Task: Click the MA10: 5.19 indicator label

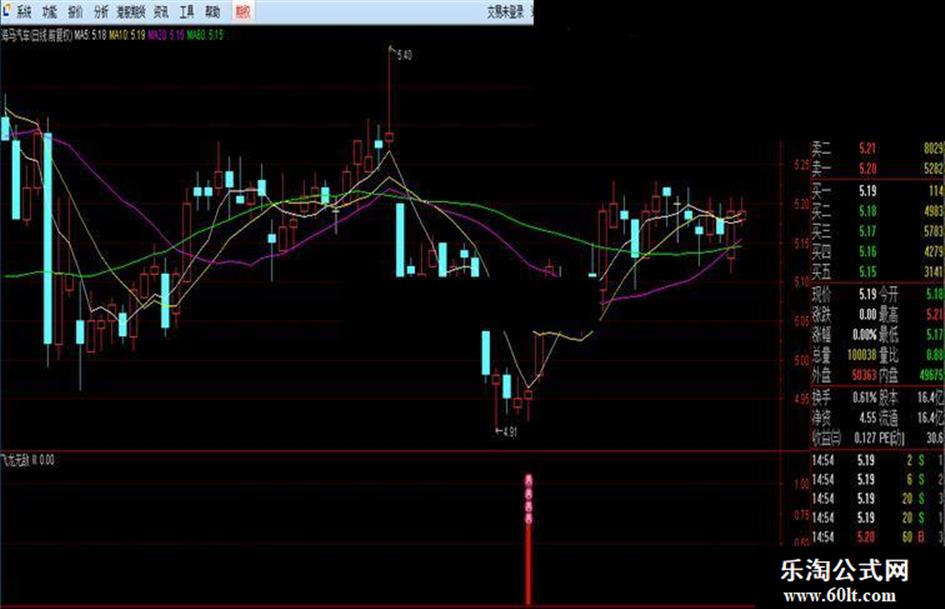Action: [x=127, y=36]
